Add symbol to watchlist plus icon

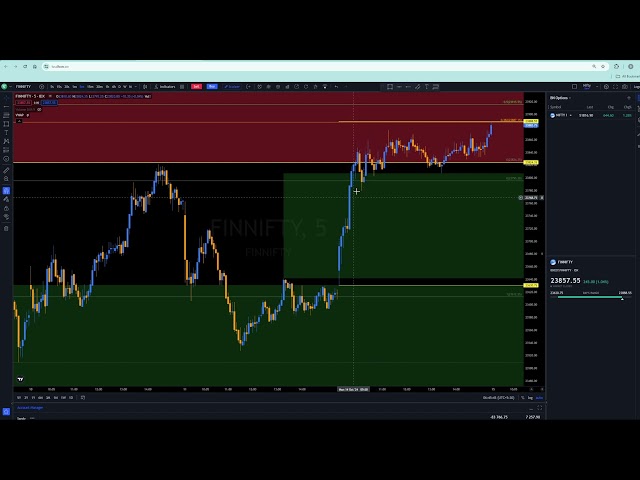[x=629, y=98]
